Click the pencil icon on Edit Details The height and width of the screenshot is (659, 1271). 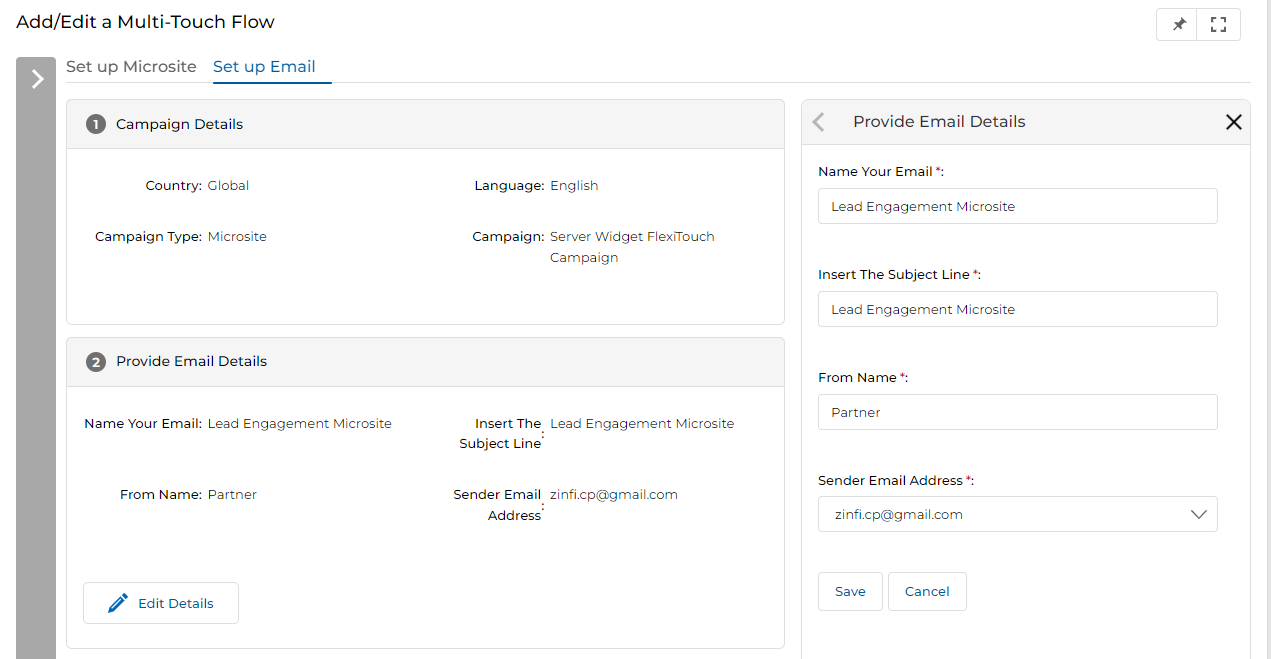point(118,603)
